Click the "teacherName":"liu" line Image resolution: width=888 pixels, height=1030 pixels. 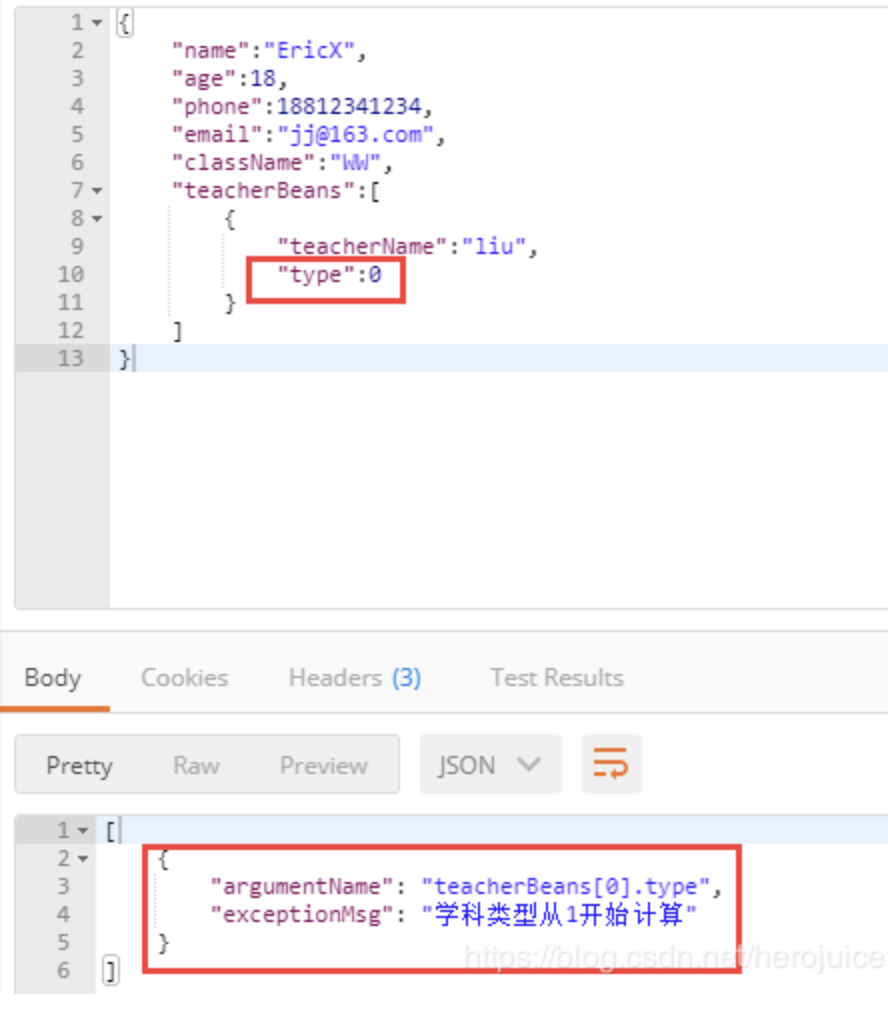click(407, 247)
